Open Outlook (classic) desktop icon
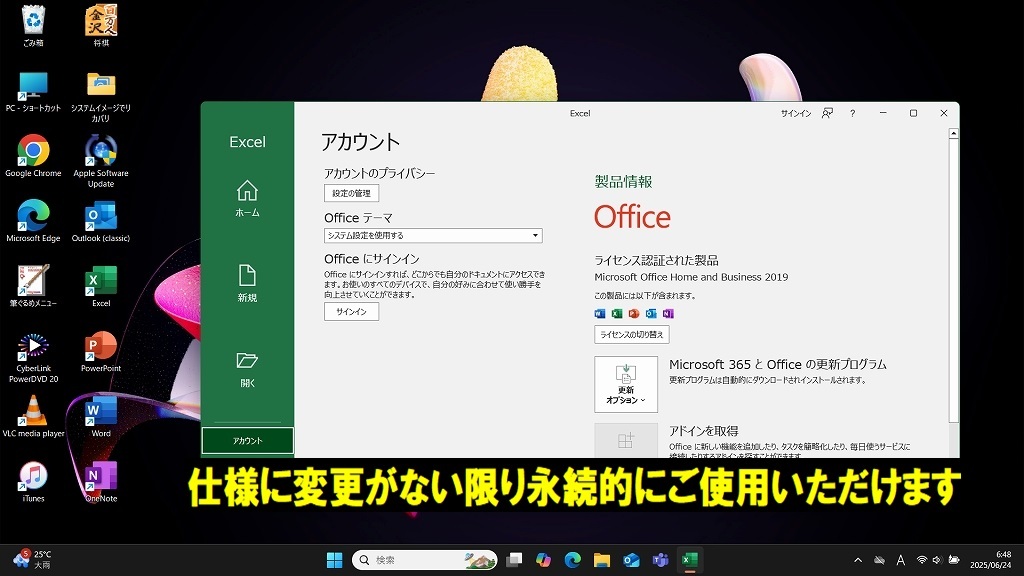Screen dimensions: 1024x576 (101, 221)
